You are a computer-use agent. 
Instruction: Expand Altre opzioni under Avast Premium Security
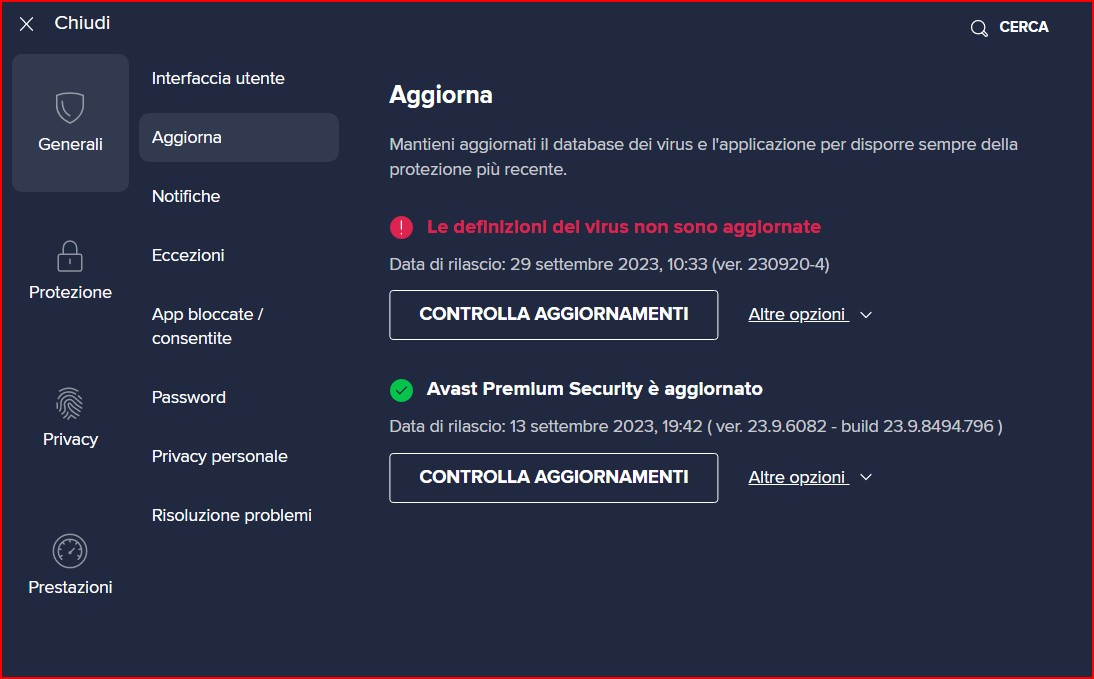810,478
